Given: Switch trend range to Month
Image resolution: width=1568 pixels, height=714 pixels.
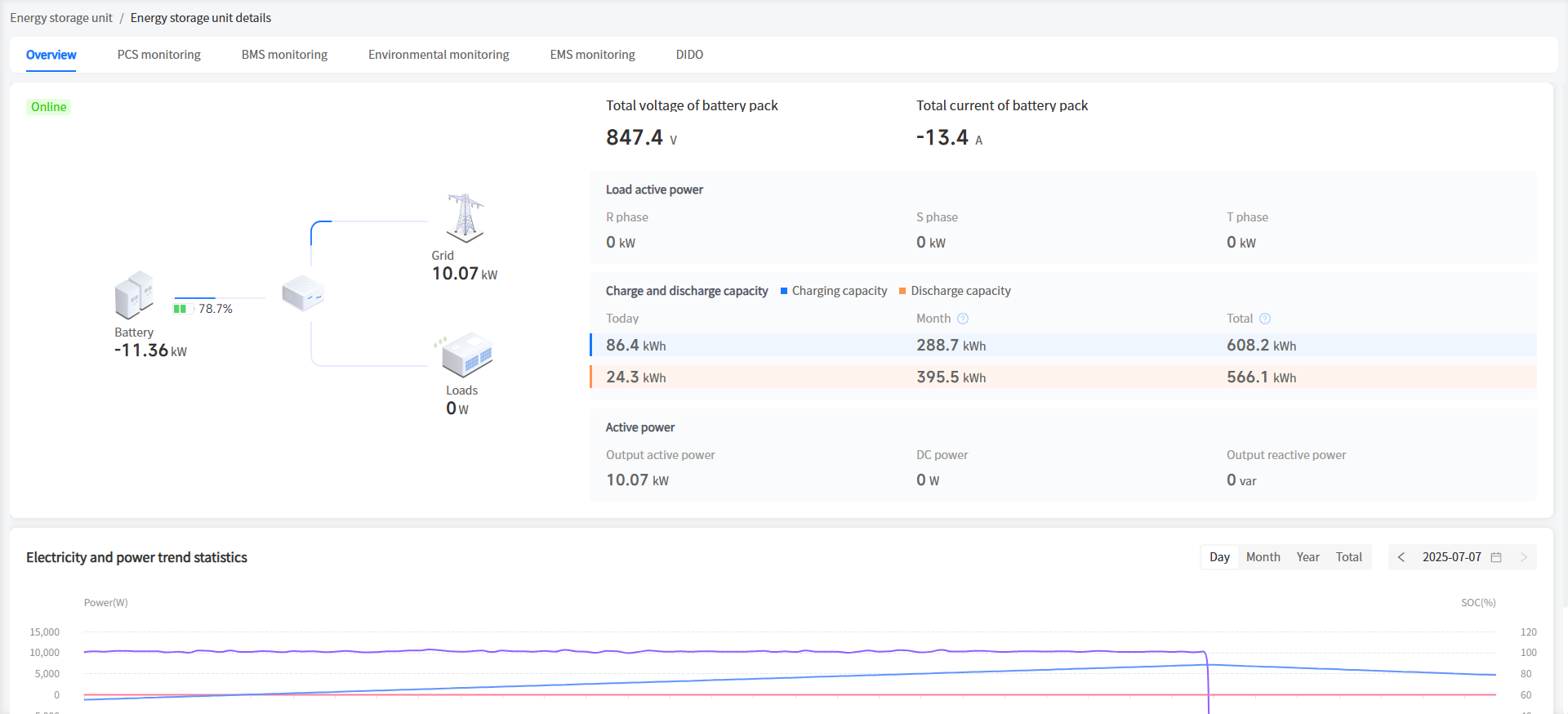Looking at the screenshot, I should click(x=1263, y=557).
